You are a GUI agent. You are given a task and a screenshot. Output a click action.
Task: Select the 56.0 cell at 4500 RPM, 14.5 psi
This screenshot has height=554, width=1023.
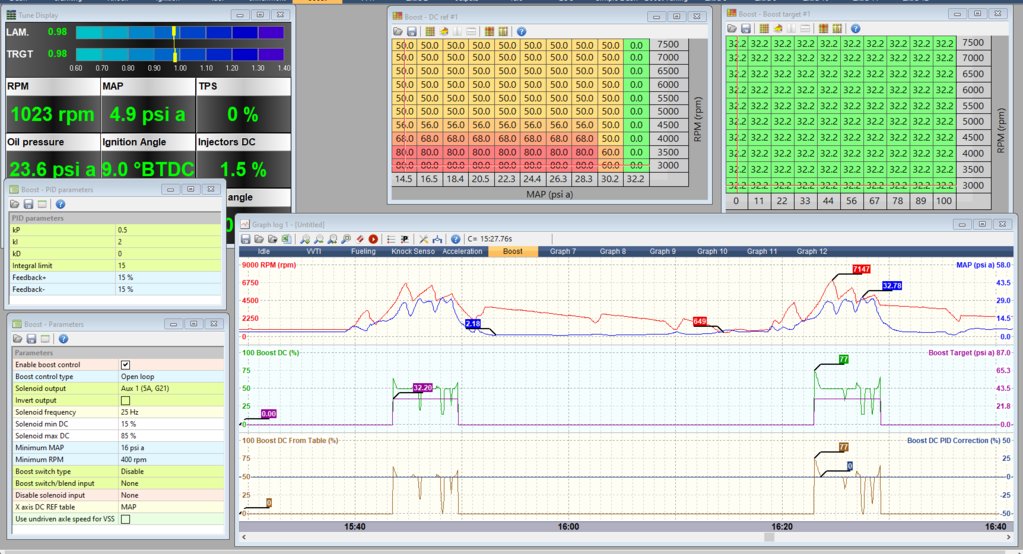[x=405, y=125]
